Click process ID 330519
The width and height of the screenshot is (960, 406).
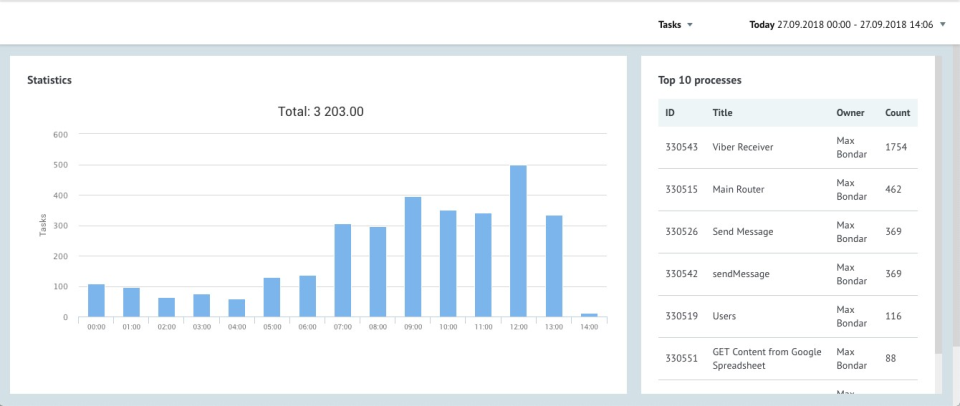click(681, 316)
